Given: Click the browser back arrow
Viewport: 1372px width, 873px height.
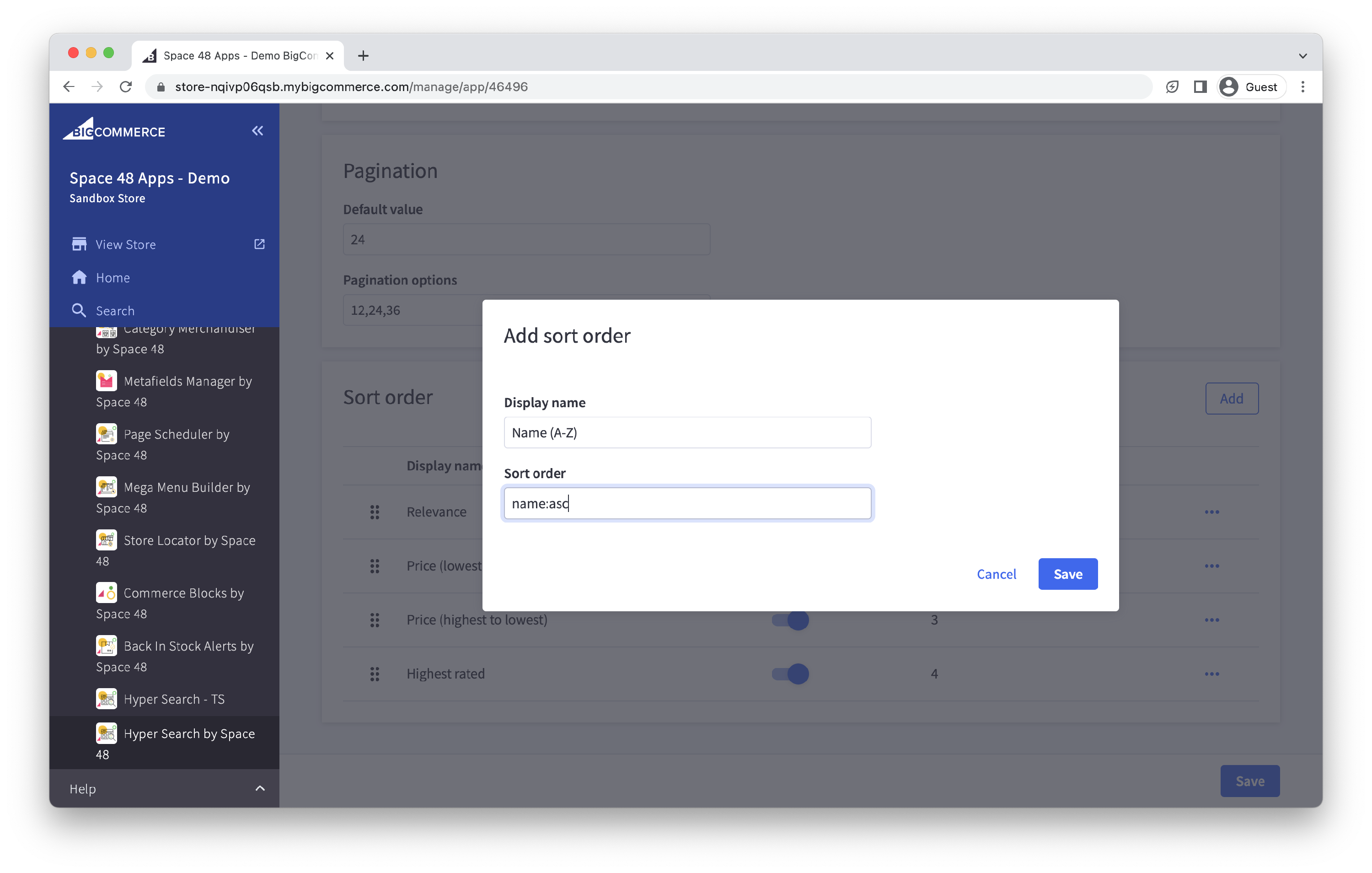Looking at the screenshot, I should pyautogui.click(x=69, y=86).
